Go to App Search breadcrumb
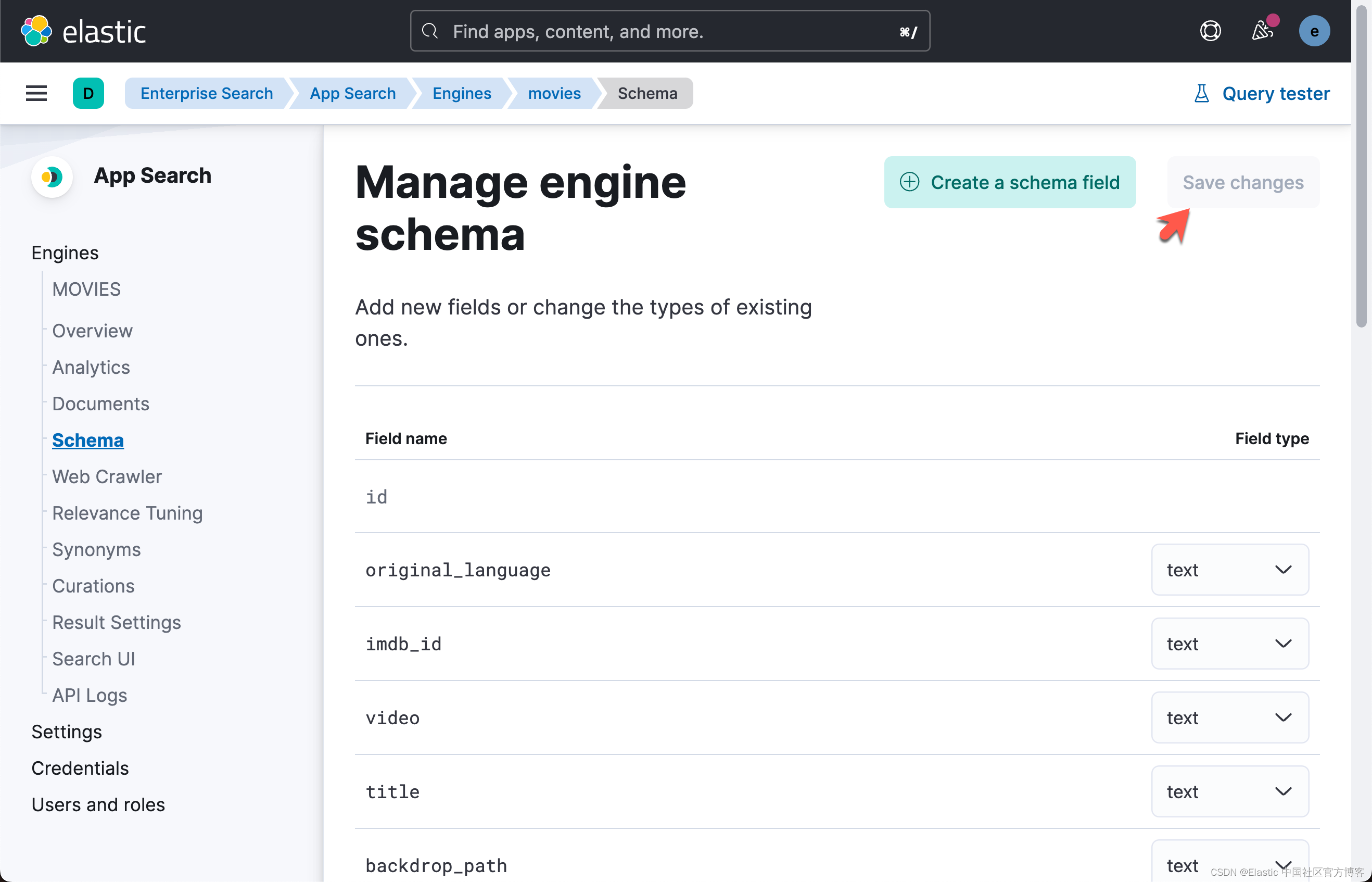Viewport: 1372px width, 882px height. click(x=352, y=93)
